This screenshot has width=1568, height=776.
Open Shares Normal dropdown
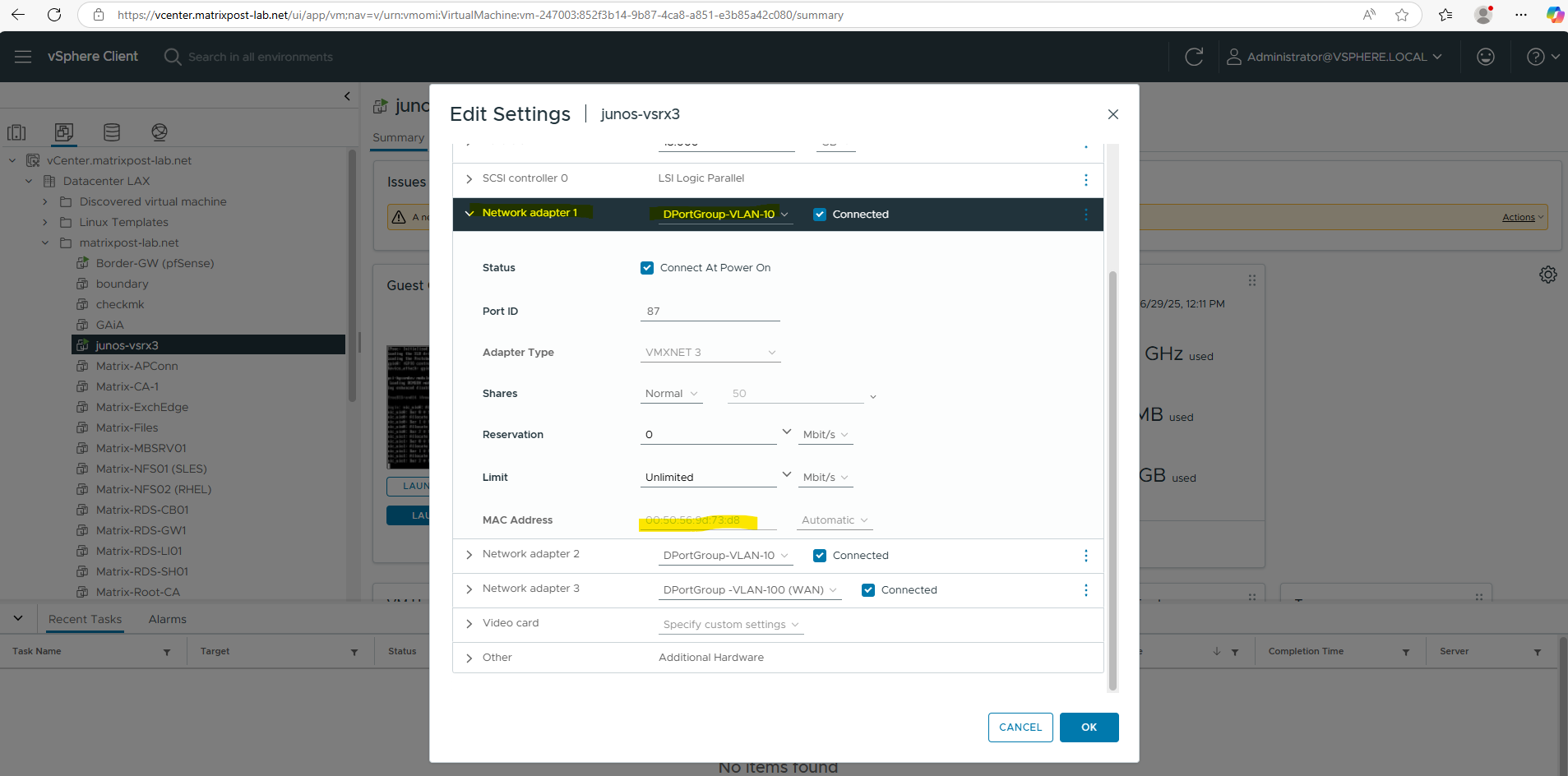[671, 394]
